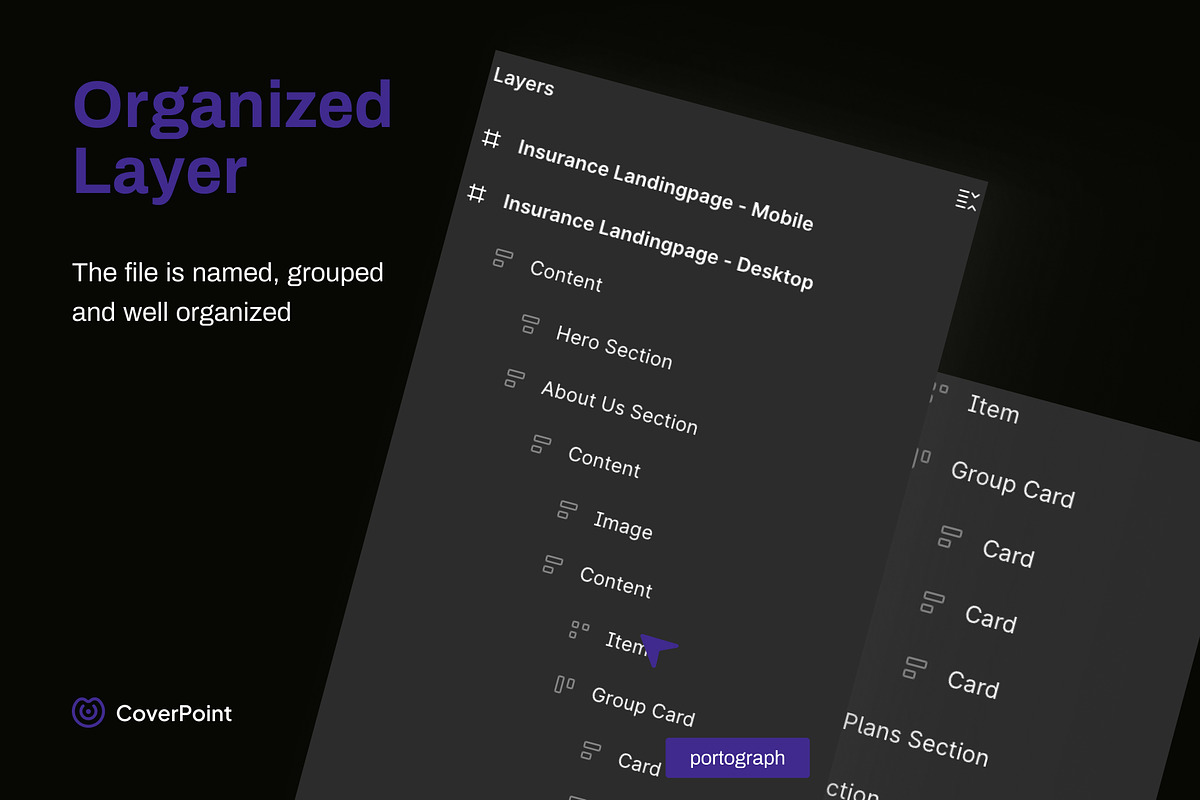Select the Content layer beneath About Us Section
Image resolution: width=1200 pixels, height=800 pixels.
(604, 461)
